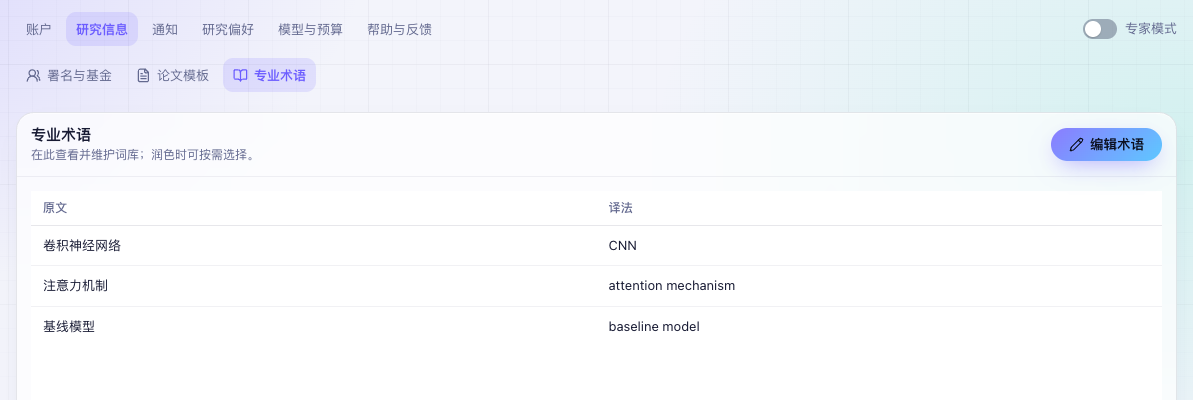This screenshot has width=1193, height=400.
Task: Select the 研究信息 tab
Action: coord(102,30)
